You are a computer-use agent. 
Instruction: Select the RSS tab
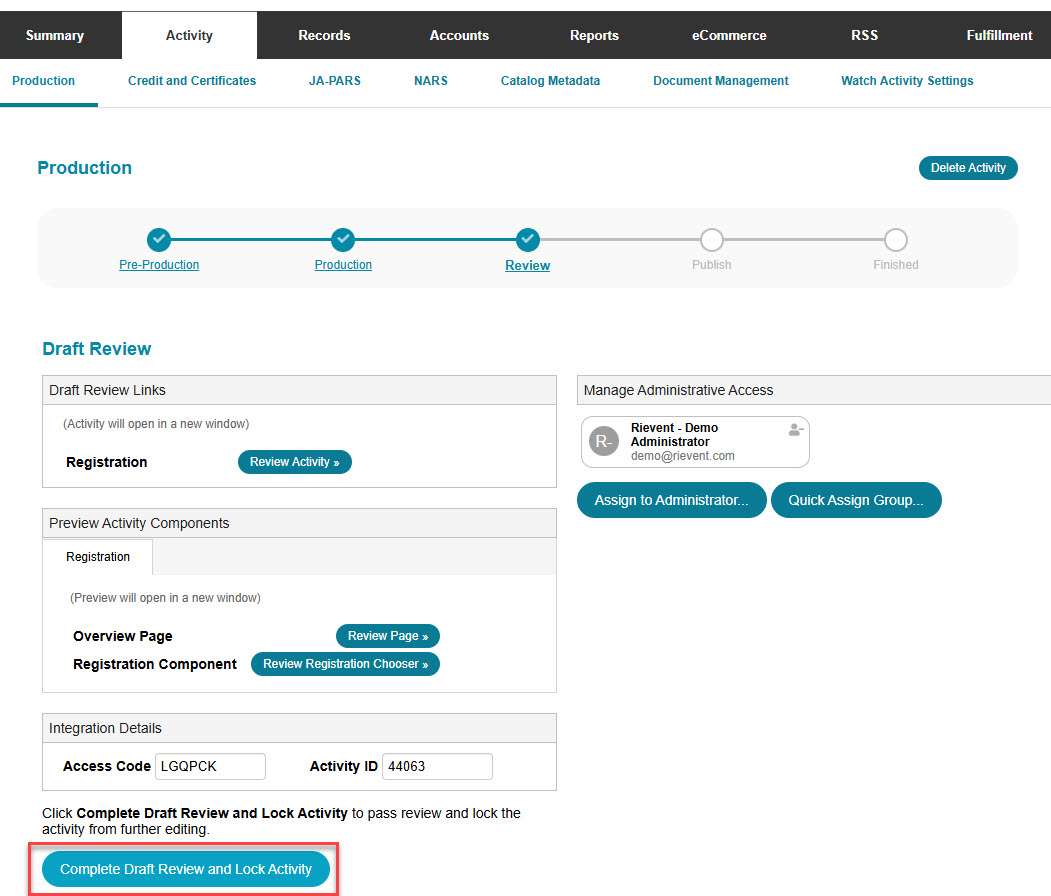pos(864,36)
